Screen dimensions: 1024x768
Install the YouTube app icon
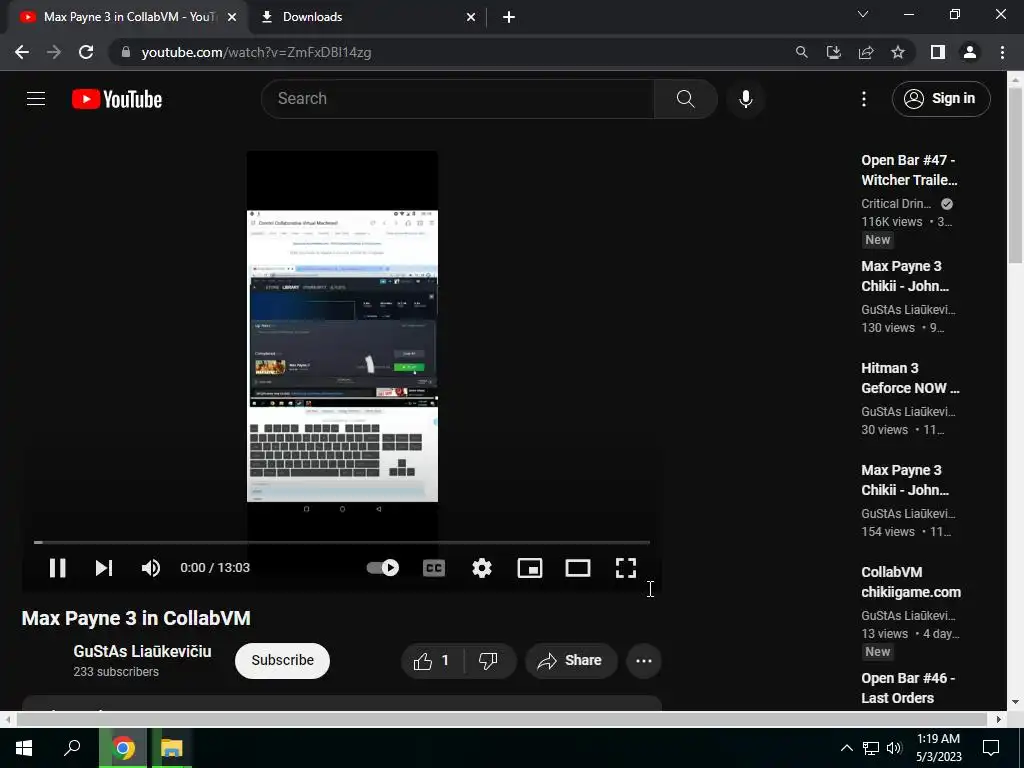[834, 52]
